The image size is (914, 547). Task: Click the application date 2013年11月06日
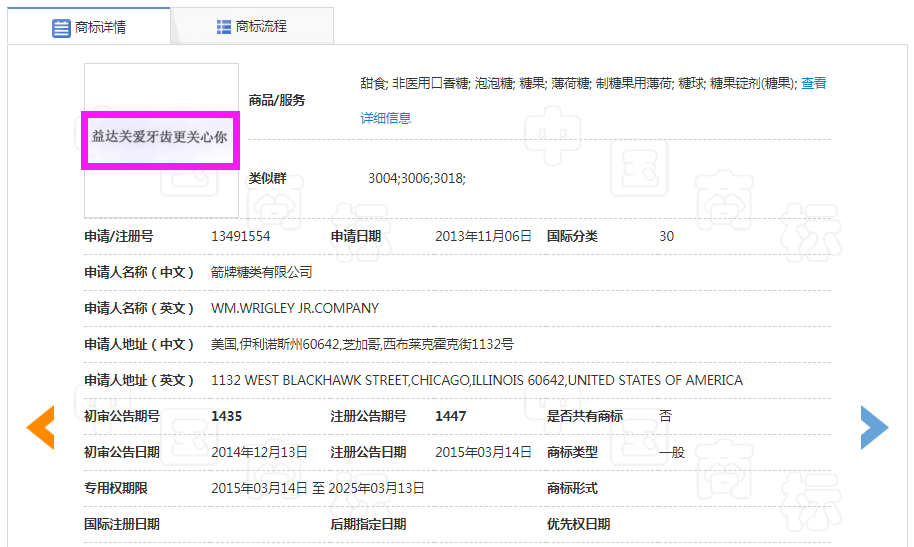(x=483, y=237)
